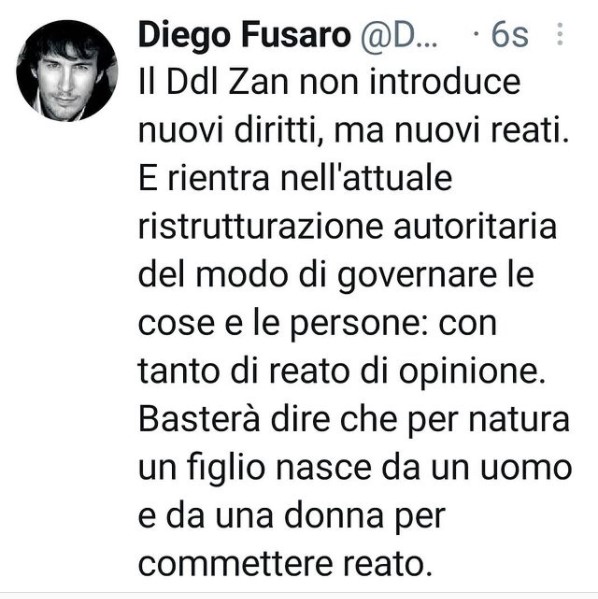Open Diego Fusaro's profile picture

click(x=67, y=71)
